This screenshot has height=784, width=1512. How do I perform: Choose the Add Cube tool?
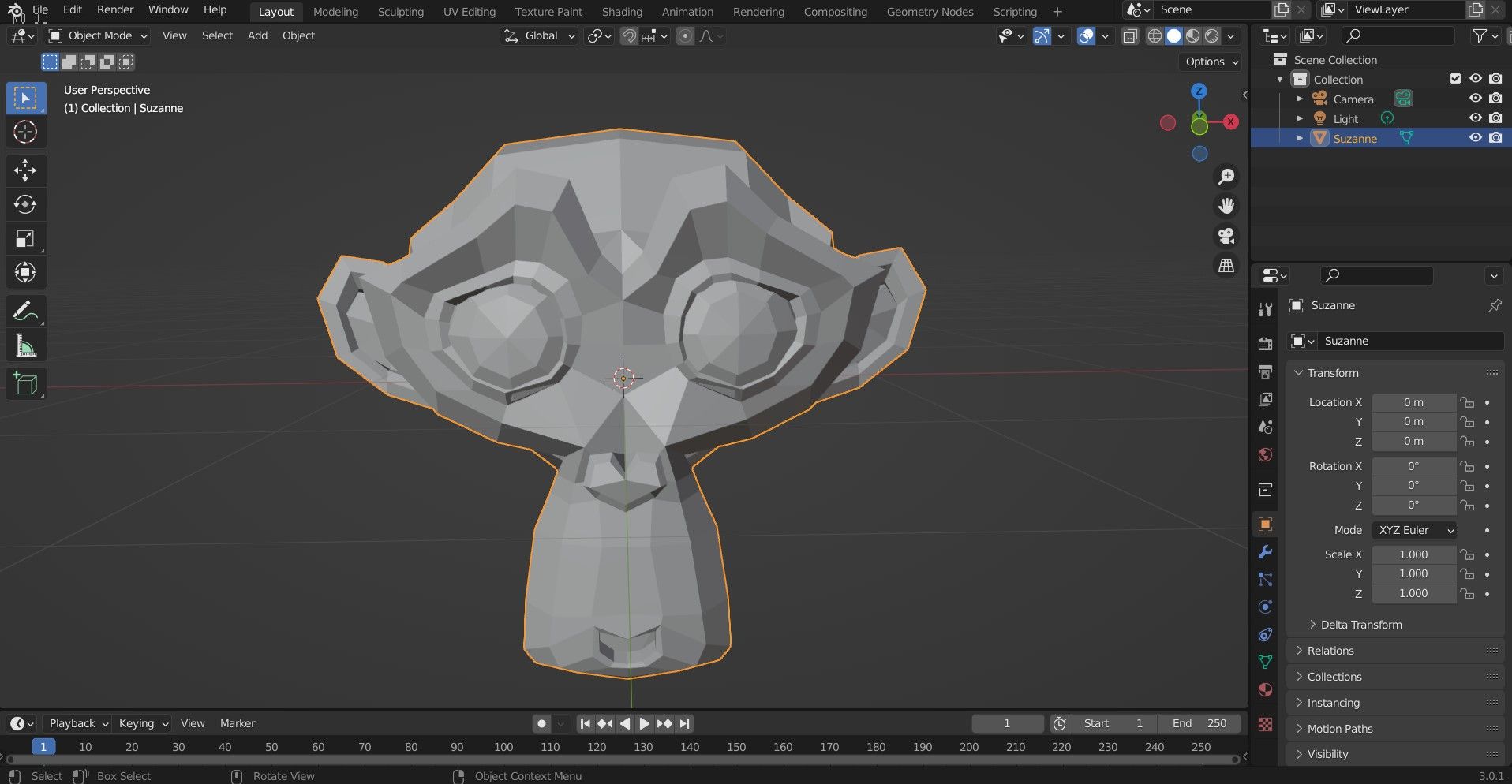click(x=26, y=384)
